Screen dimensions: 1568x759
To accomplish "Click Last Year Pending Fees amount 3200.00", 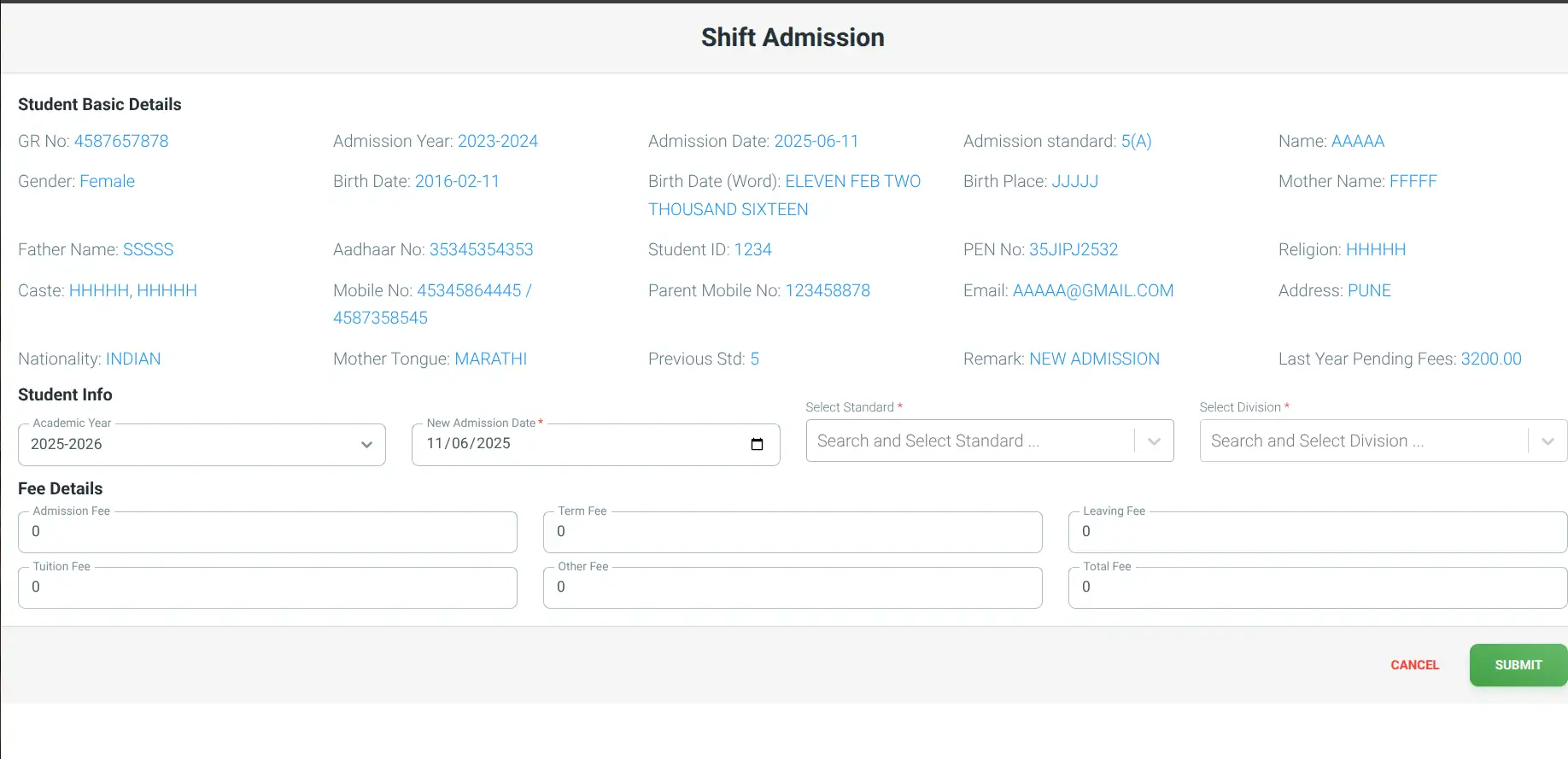I will [1490, 359].
